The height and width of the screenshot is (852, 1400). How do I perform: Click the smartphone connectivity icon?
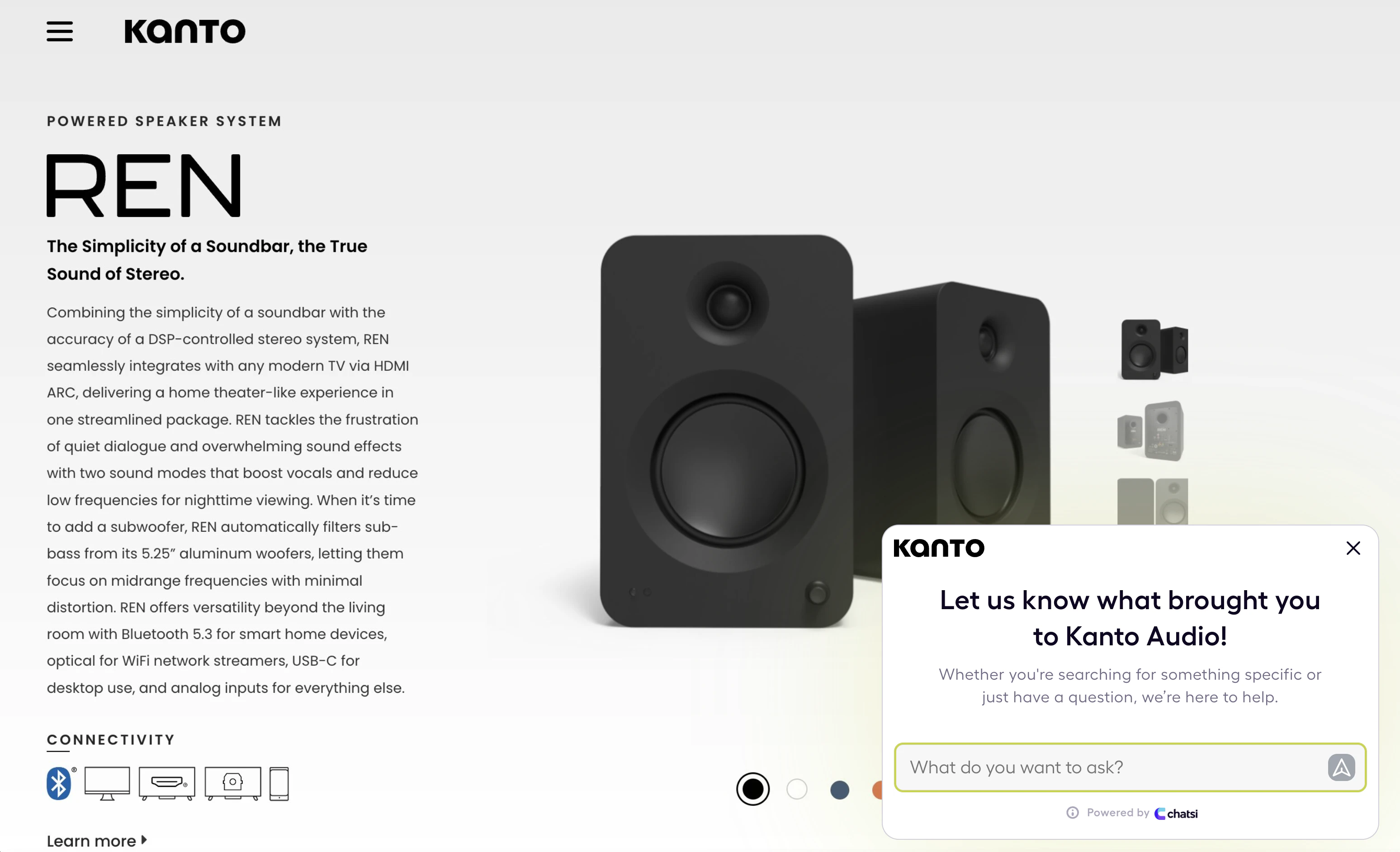pyautogui.click(x=279, y=784)
